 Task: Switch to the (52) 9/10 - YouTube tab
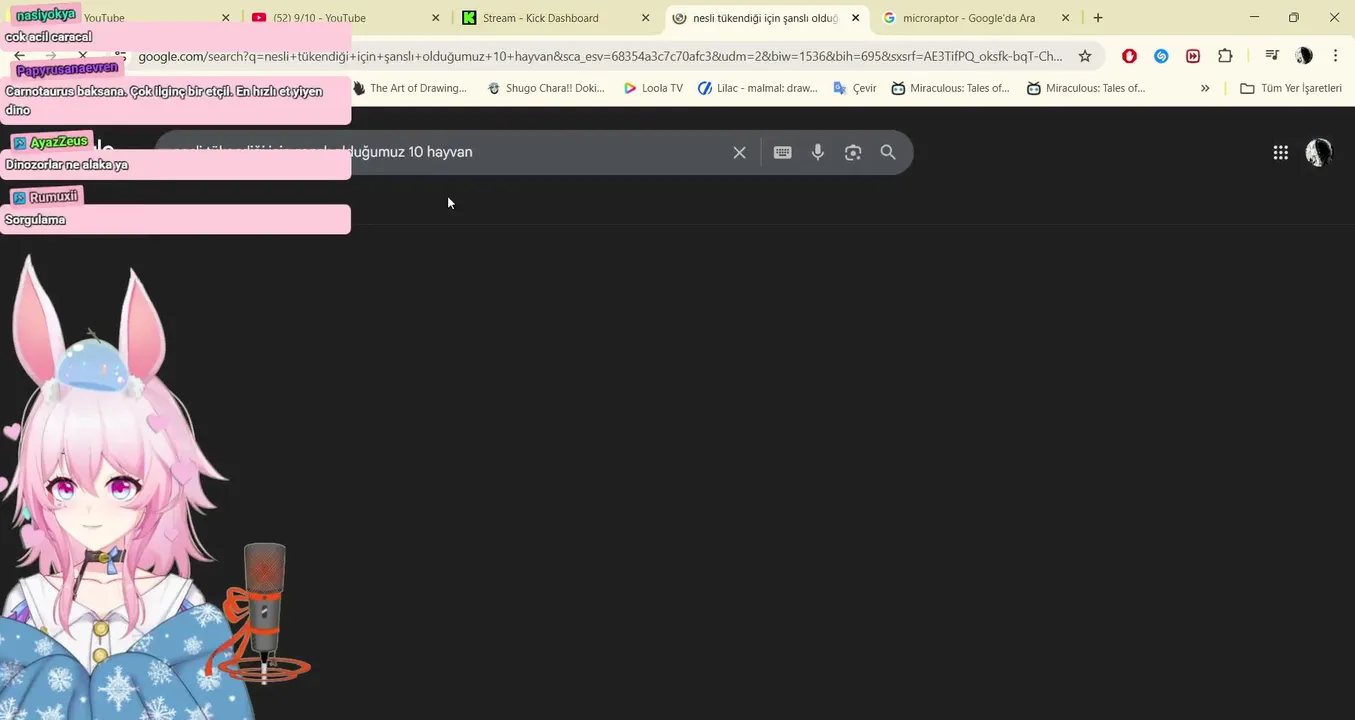coord(345,18)
